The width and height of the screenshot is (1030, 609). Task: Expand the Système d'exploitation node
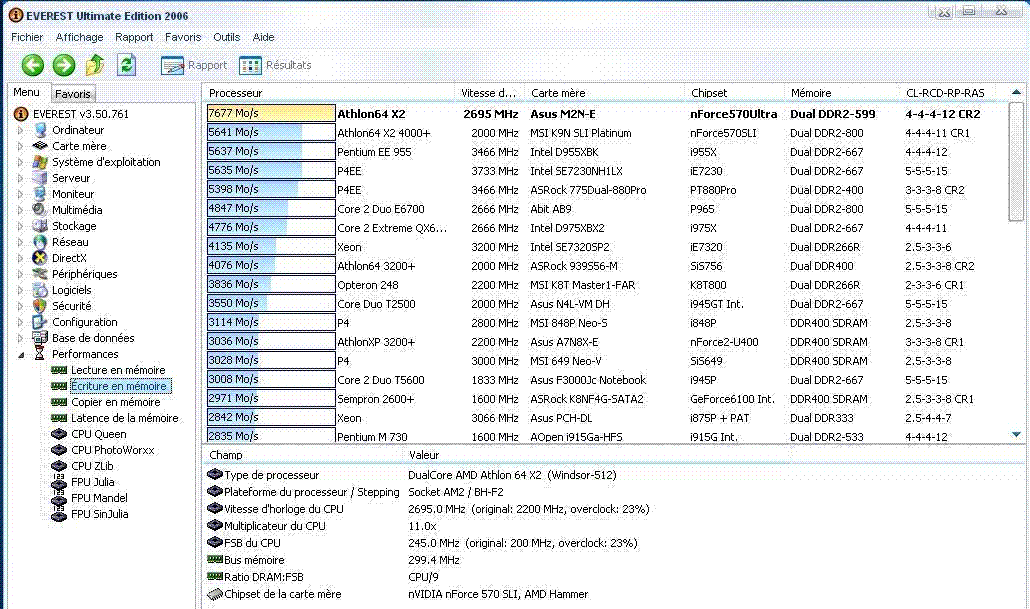pos(20,162)
